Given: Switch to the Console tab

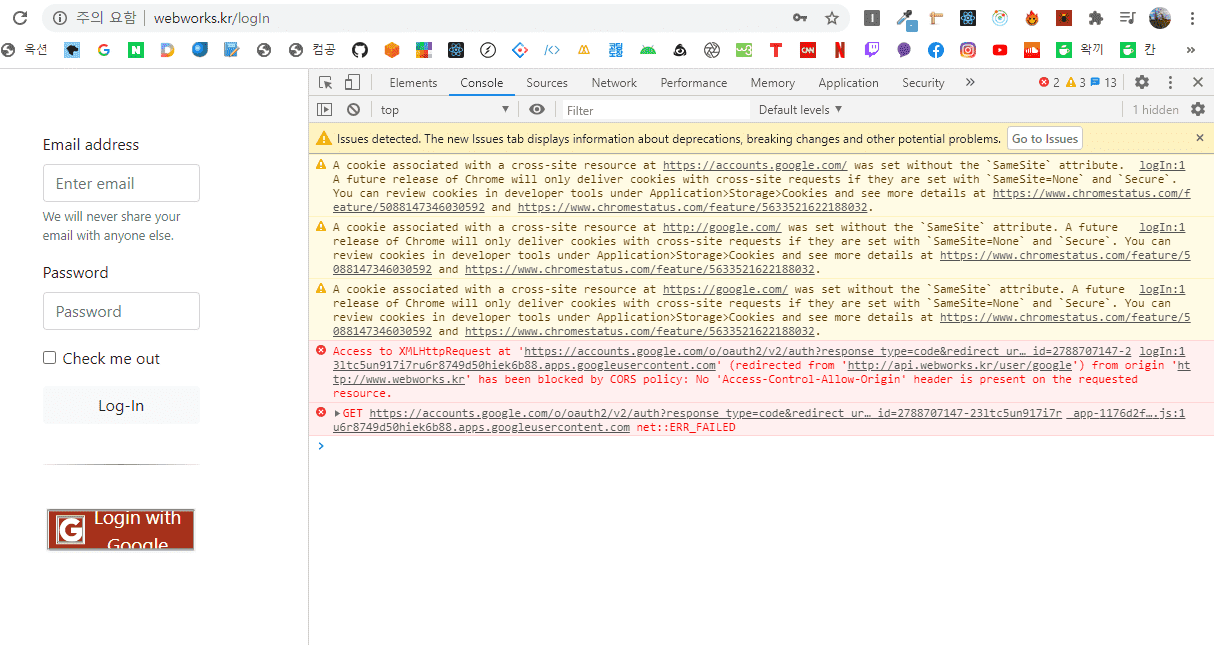Looking at the screenshot, I should pyautogui.click(x=482, y=83).
